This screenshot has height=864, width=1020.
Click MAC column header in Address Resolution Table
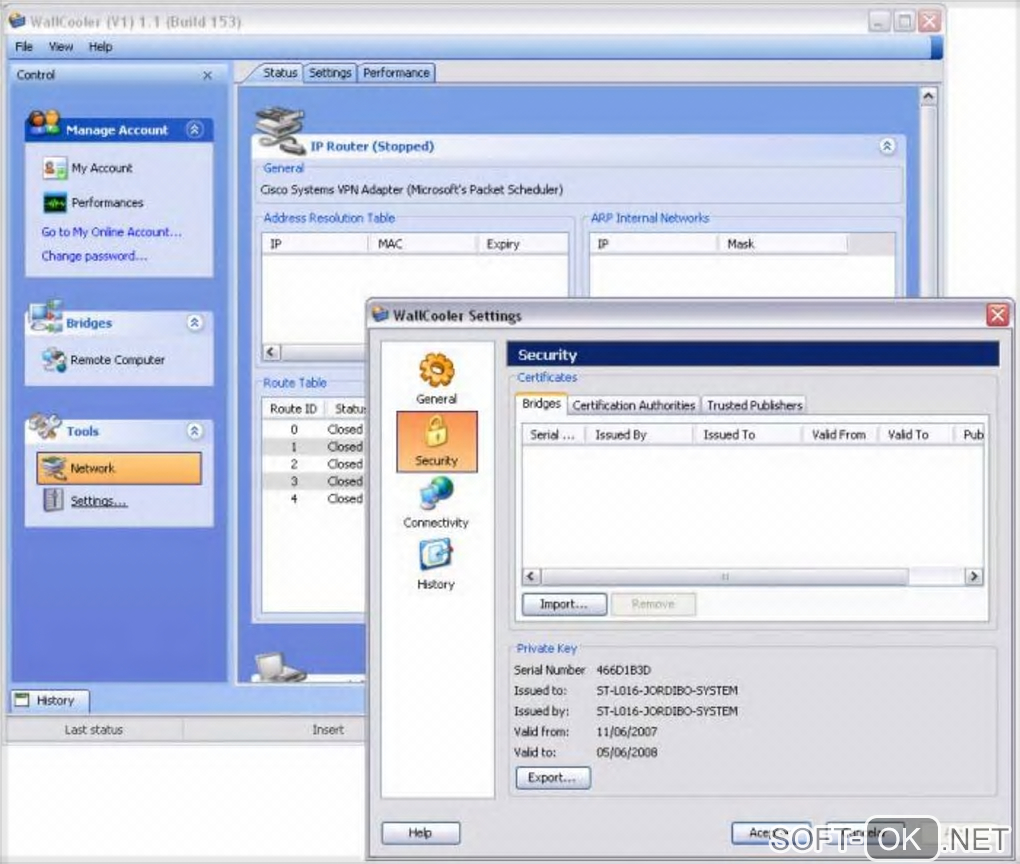tap(422, 244)
